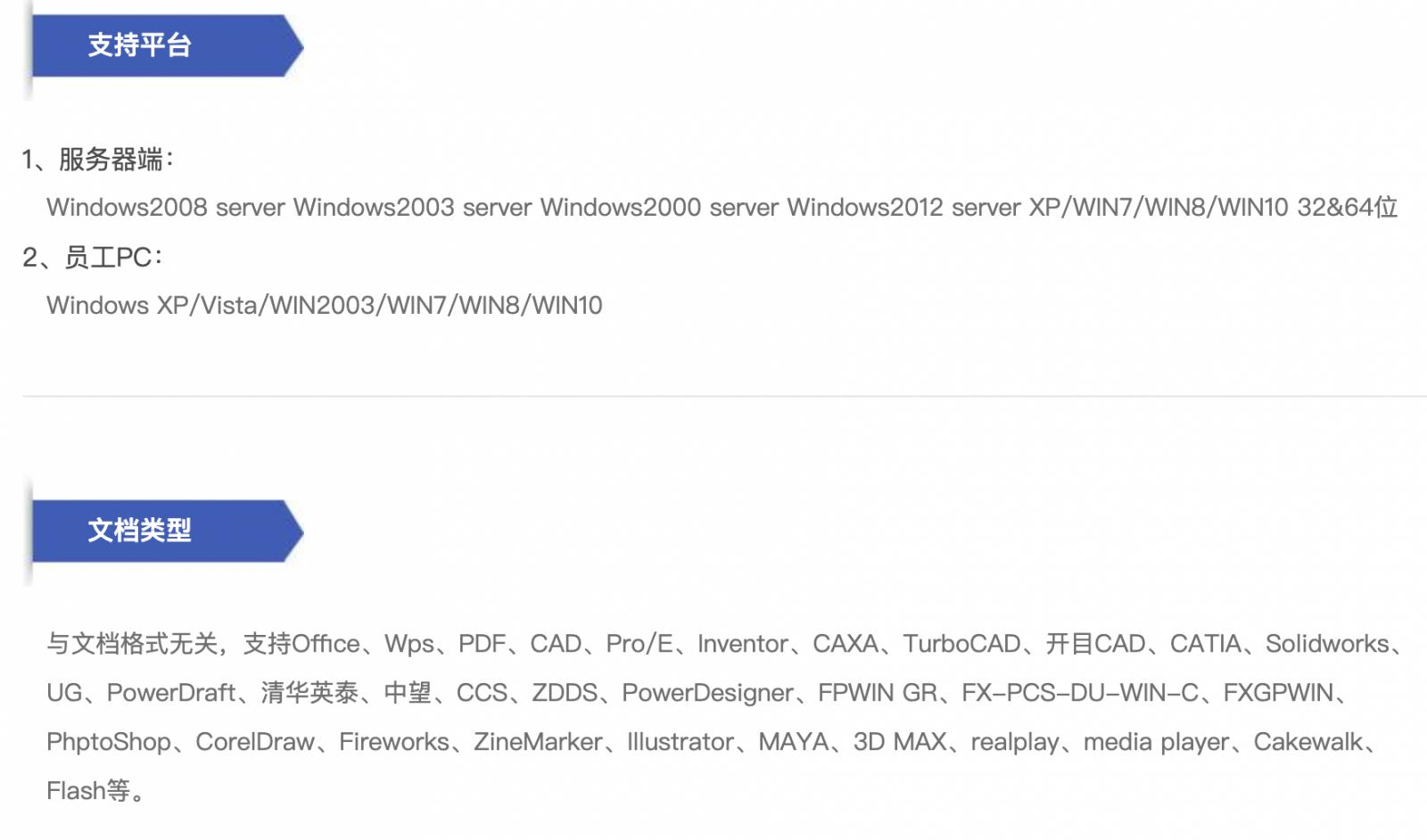Click the word TurboCAD

[x=961, y=644]
